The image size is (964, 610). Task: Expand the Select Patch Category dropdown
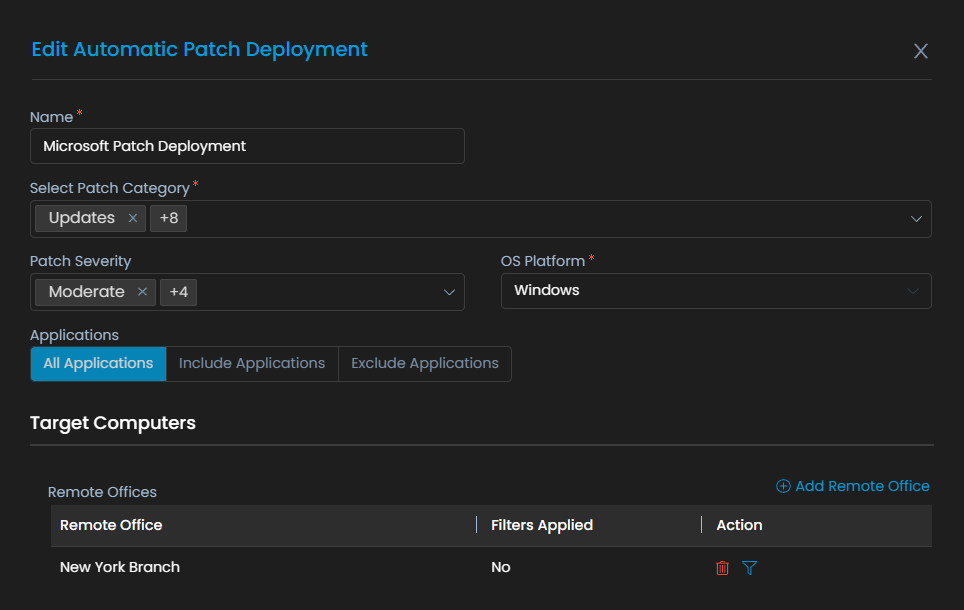point(916,219)
